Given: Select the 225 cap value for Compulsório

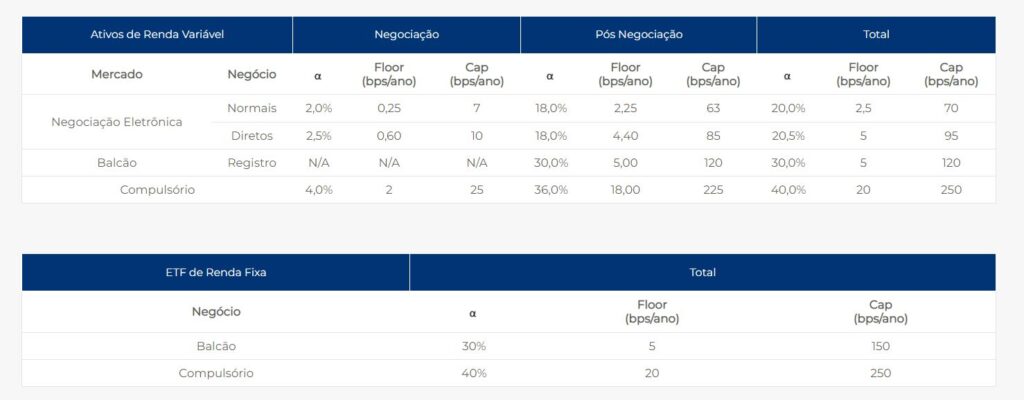Looking at the screenshot, I should 713,190.
